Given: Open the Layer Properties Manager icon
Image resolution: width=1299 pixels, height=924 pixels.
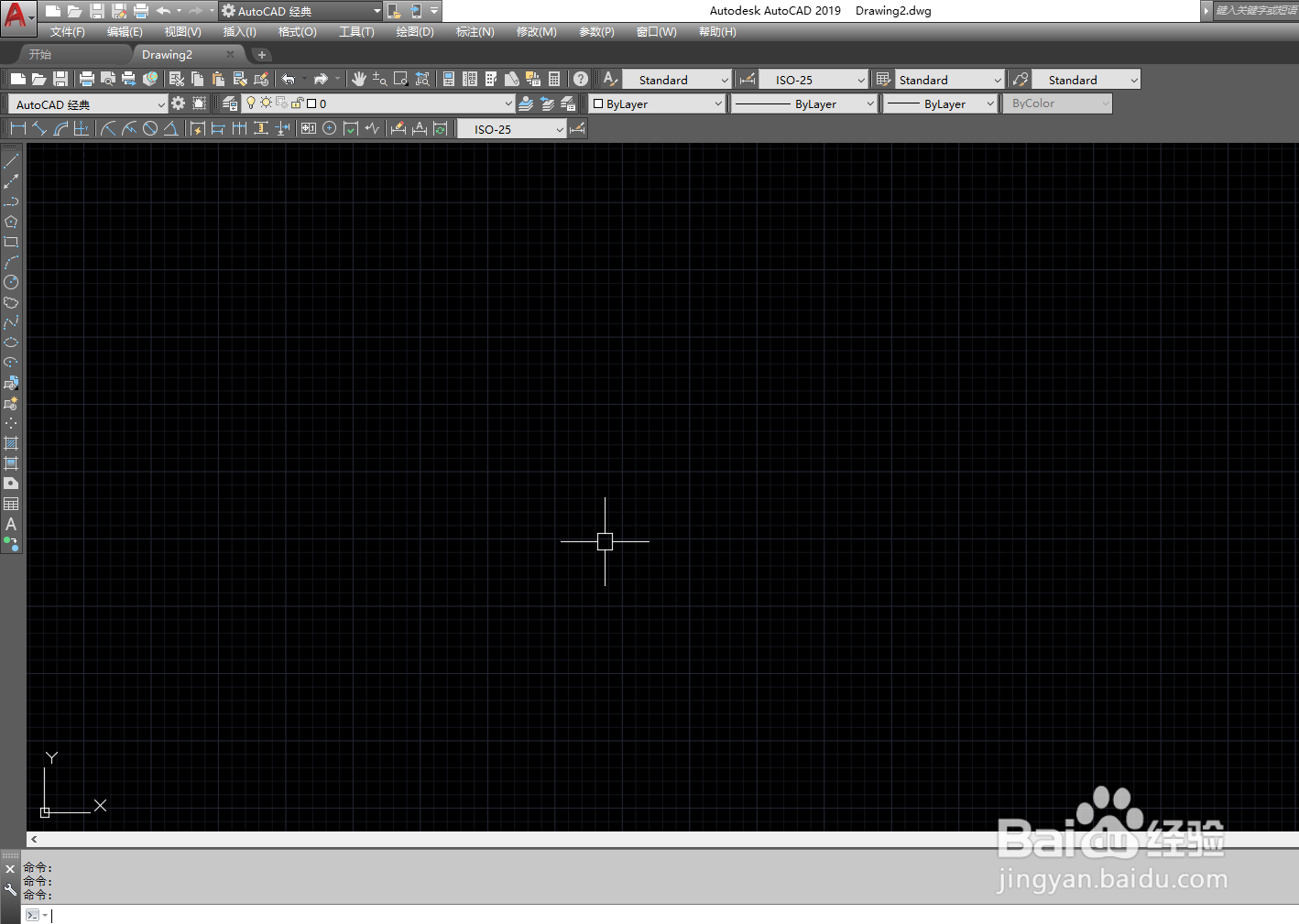Looking at the screenshot, I should click(230, 103).
